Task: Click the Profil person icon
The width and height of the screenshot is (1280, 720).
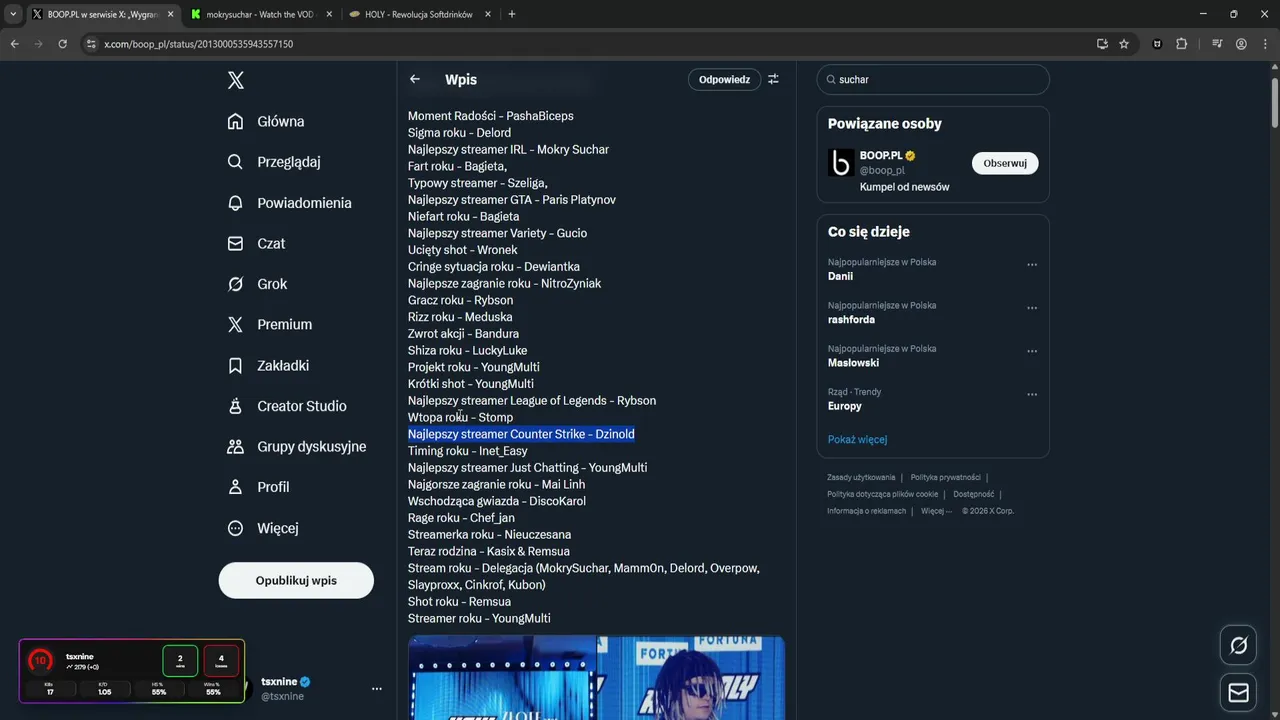Action: [236, 487]
